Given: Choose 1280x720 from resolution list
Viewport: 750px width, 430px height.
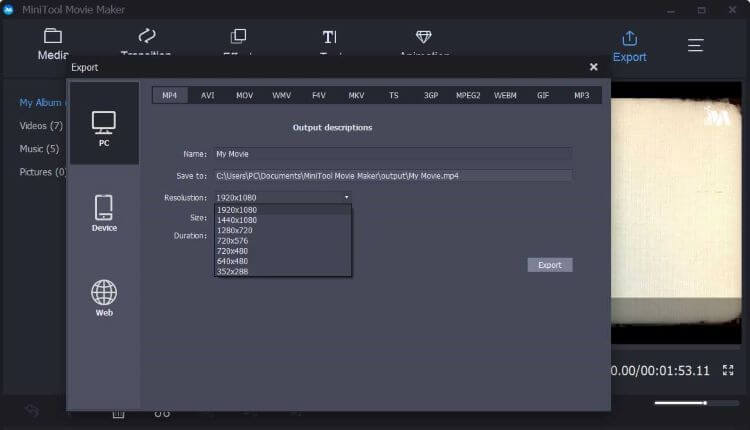Looking at the screenshot, I should 283,230.
